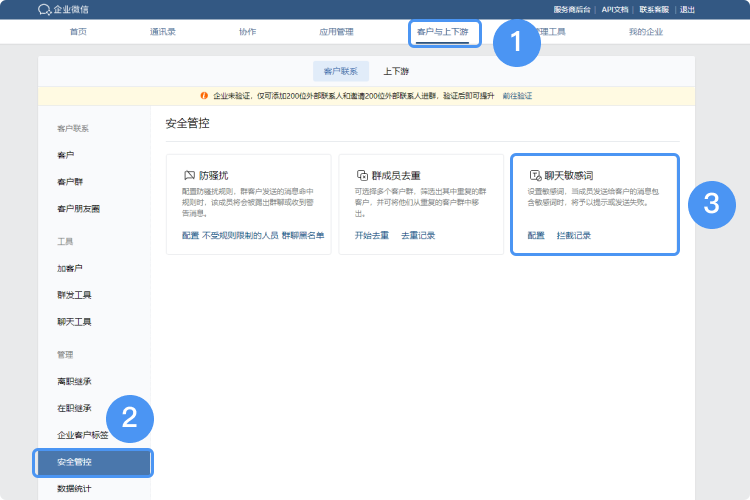Click 开始去重 in 群成员去重 card
Viewport: 750px width, 500px height.
pos(371,235)
